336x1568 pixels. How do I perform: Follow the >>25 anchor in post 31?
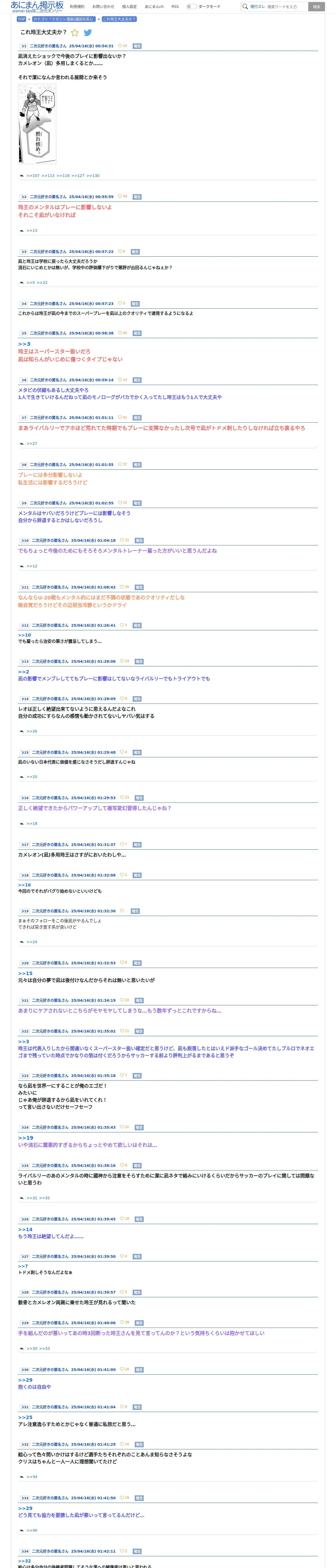point(25,1418)
